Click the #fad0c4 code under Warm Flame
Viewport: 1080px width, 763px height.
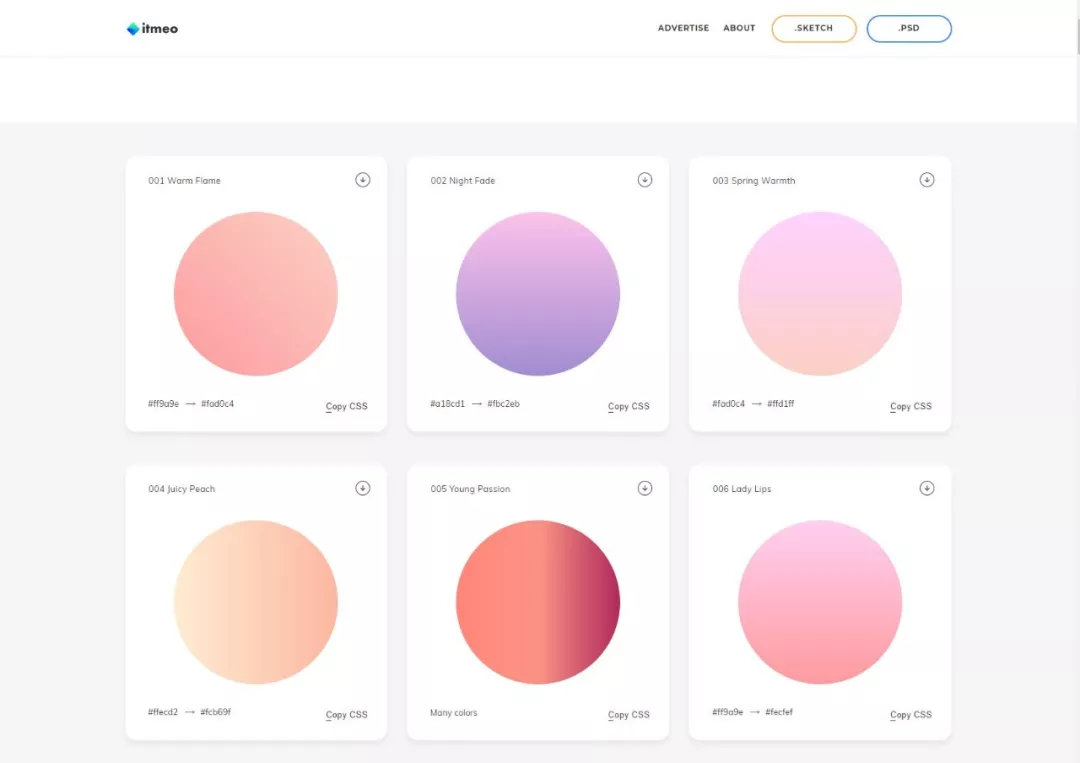218,404
